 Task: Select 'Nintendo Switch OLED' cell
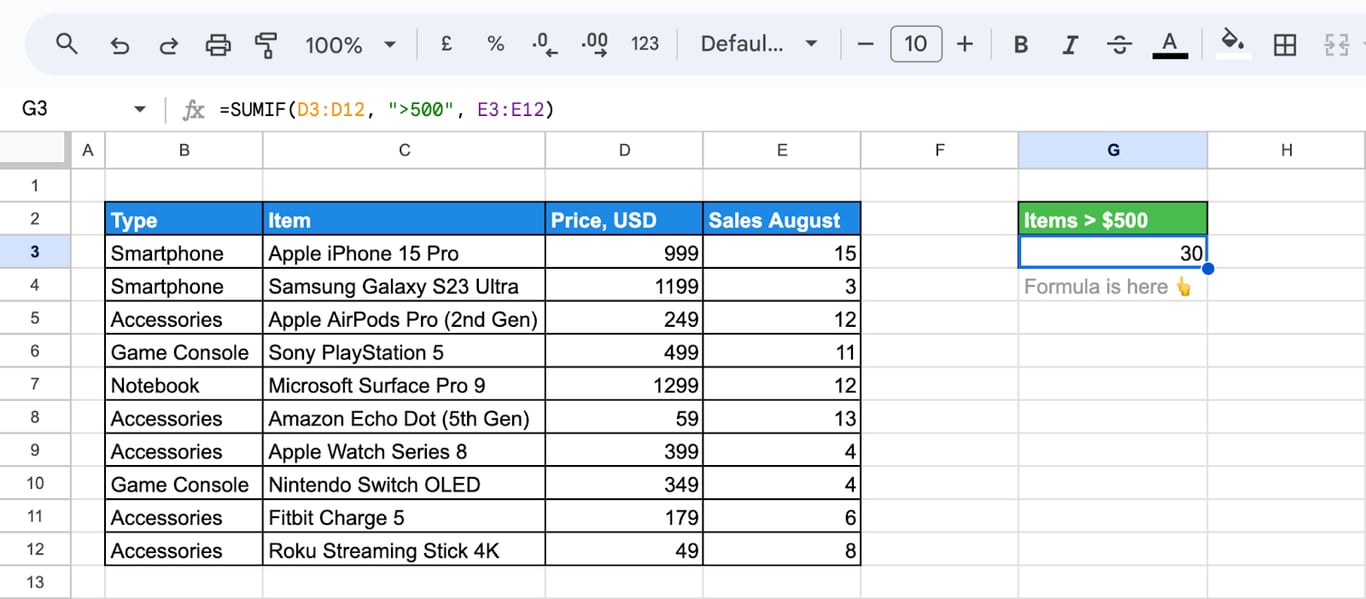point(404,484)
